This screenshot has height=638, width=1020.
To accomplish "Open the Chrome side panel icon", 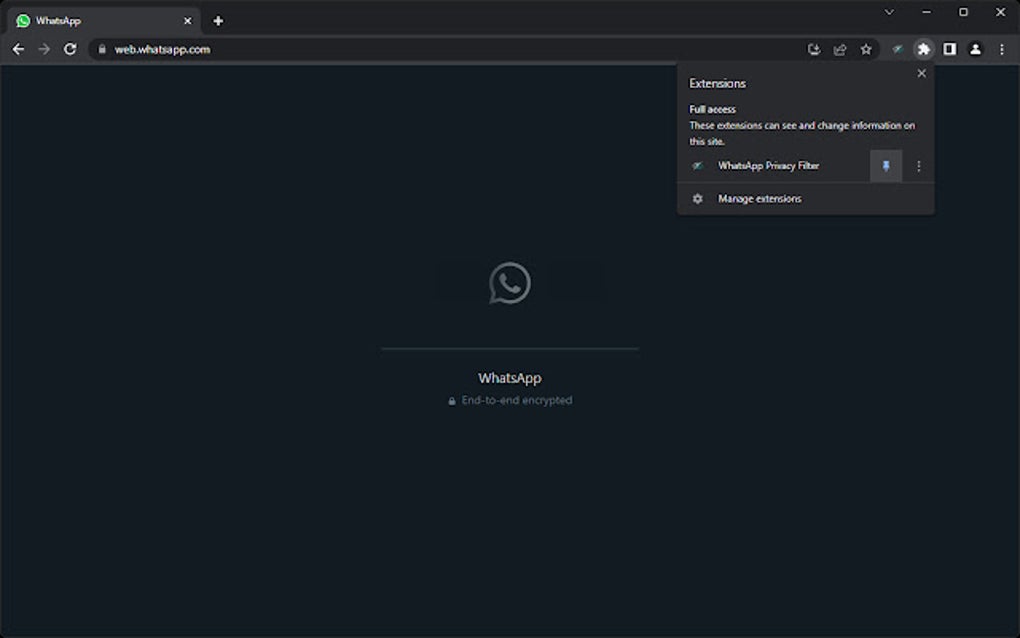I will tap(949, 49).
